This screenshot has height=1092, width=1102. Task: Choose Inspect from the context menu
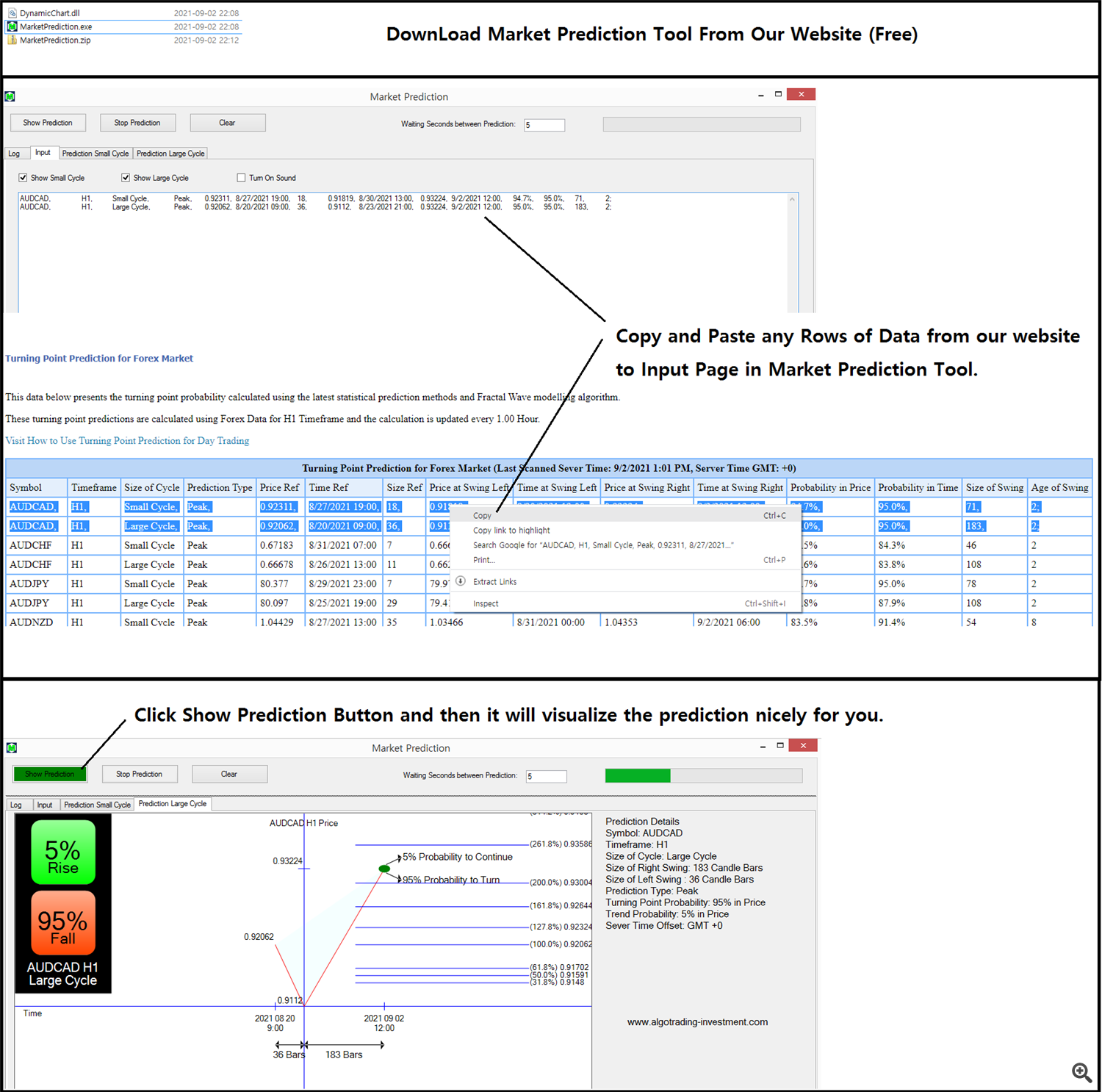[624, 603]
